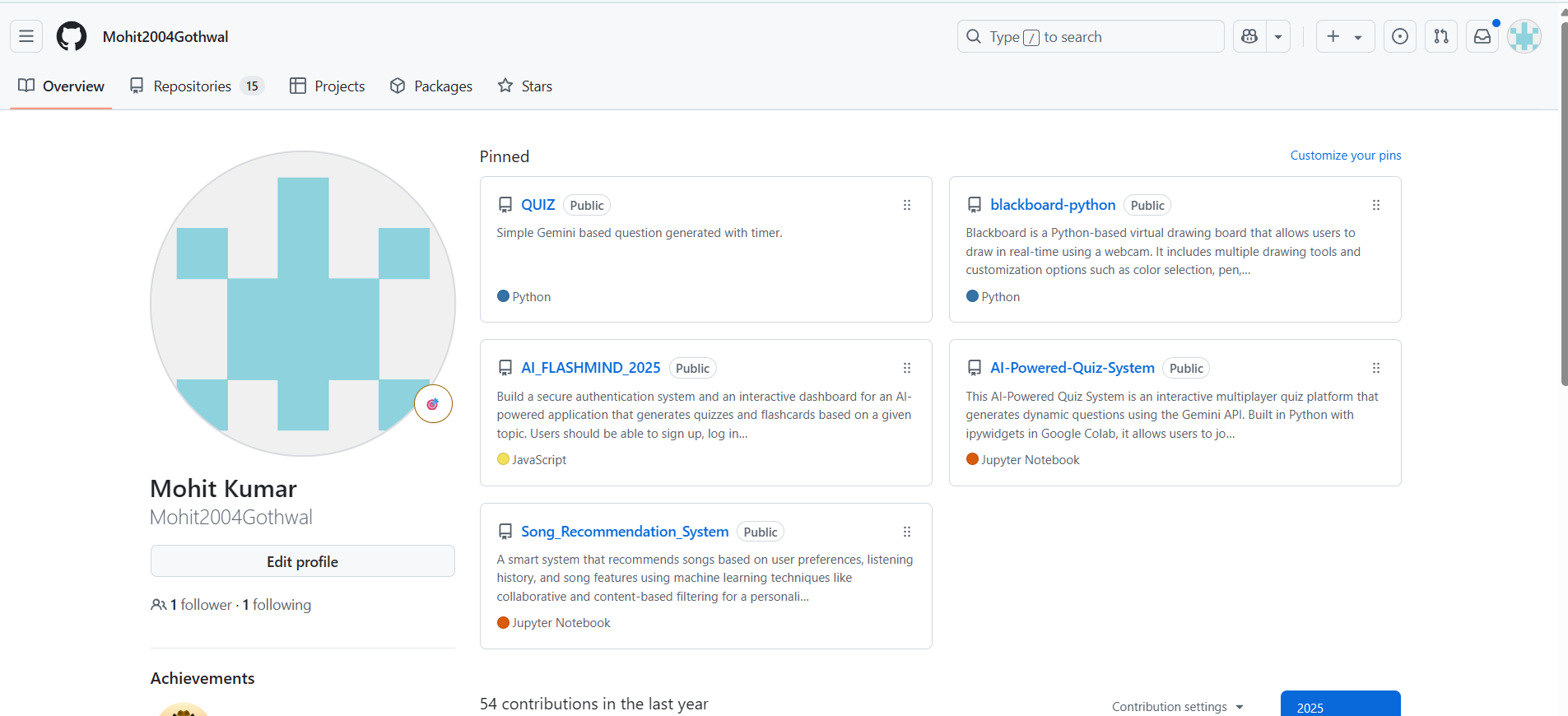The width and height of the screenshot is (1568, 716).
Task: Click the repo icon beside AI_FLASHMIND_2025
Action: 505,368
